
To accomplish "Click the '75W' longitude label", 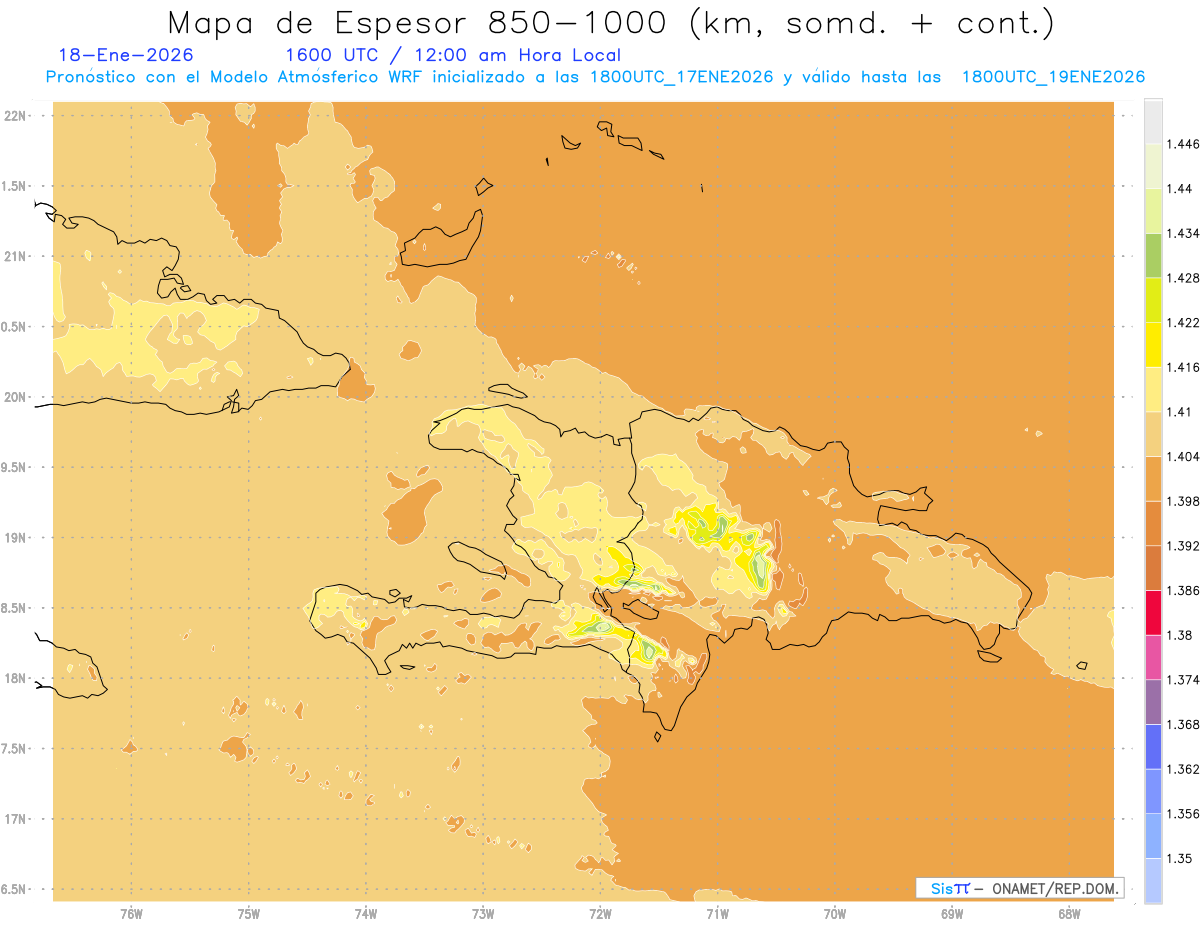I will pyautogui.click(x=249, y=914).
